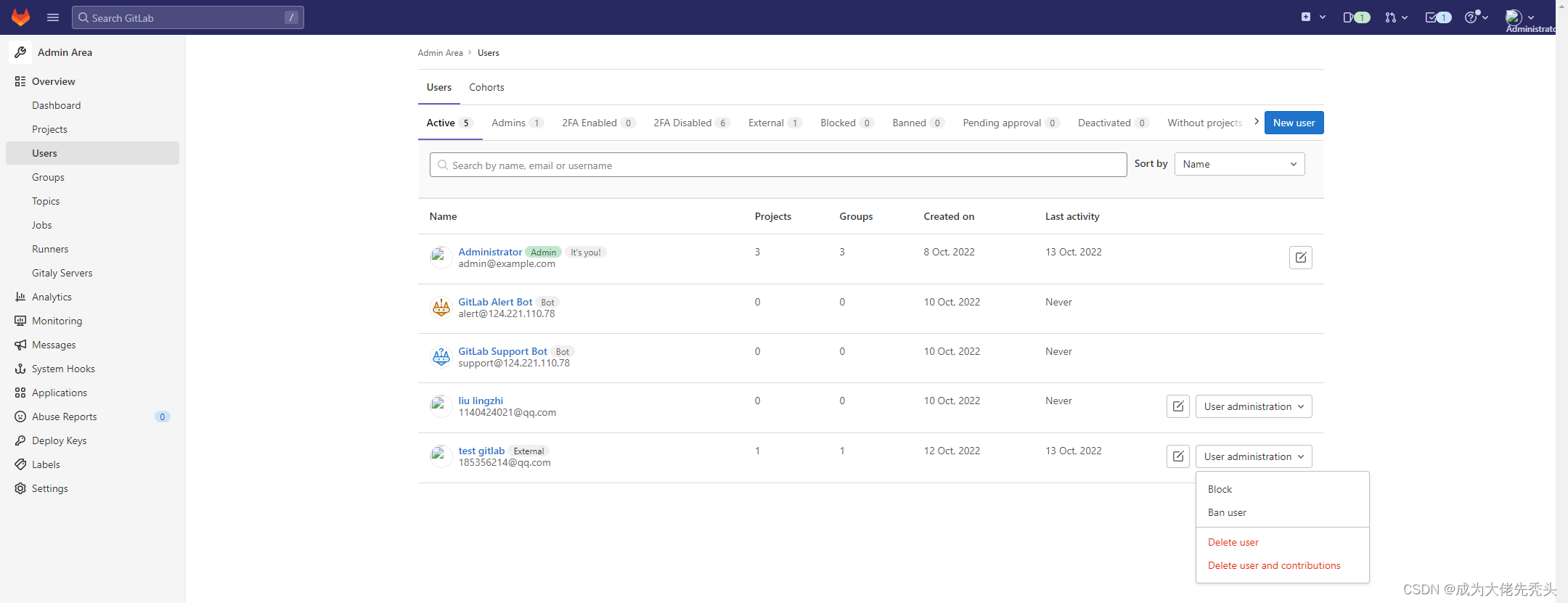
Task: Edit test gitlab via pencil icon
Action: tap(1178, 456)
